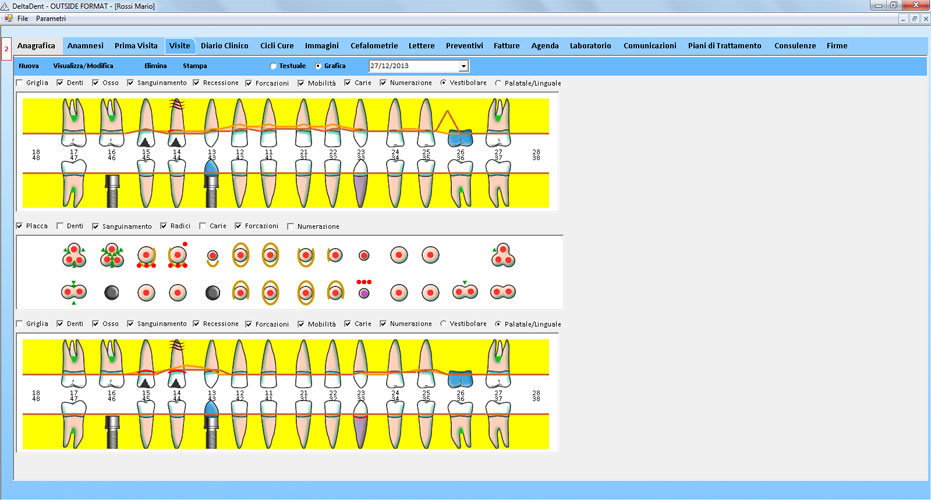
Task: Click lower molar 36 in the top chart
Action: (x=460, y=184)
